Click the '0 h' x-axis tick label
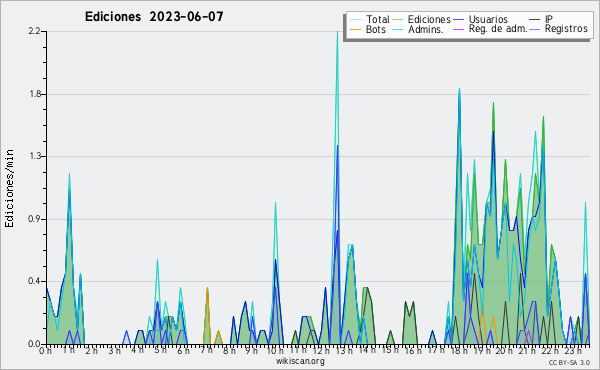 click(45, 351)
